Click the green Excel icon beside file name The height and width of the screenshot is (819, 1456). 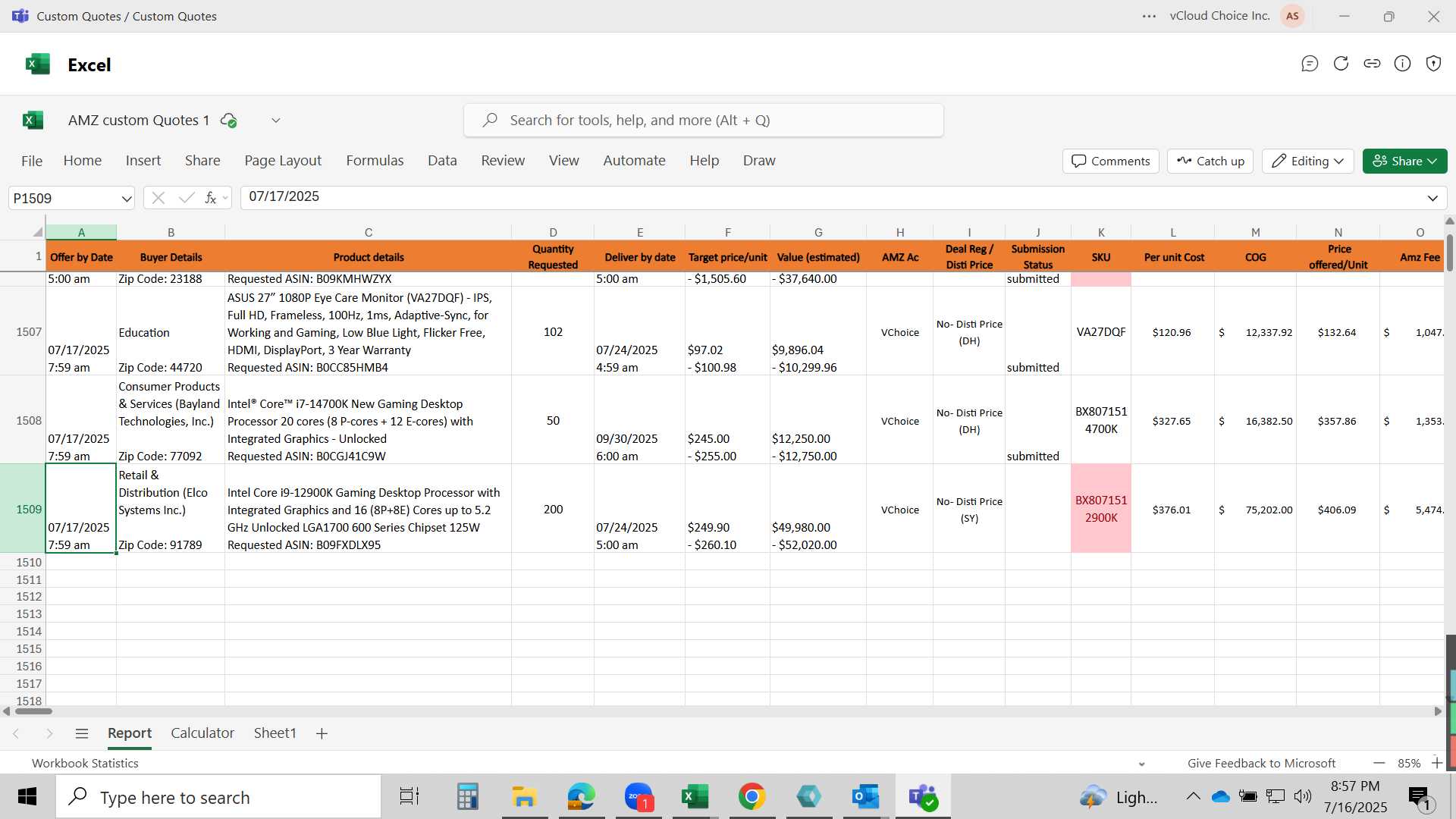[x=33, y=120]
